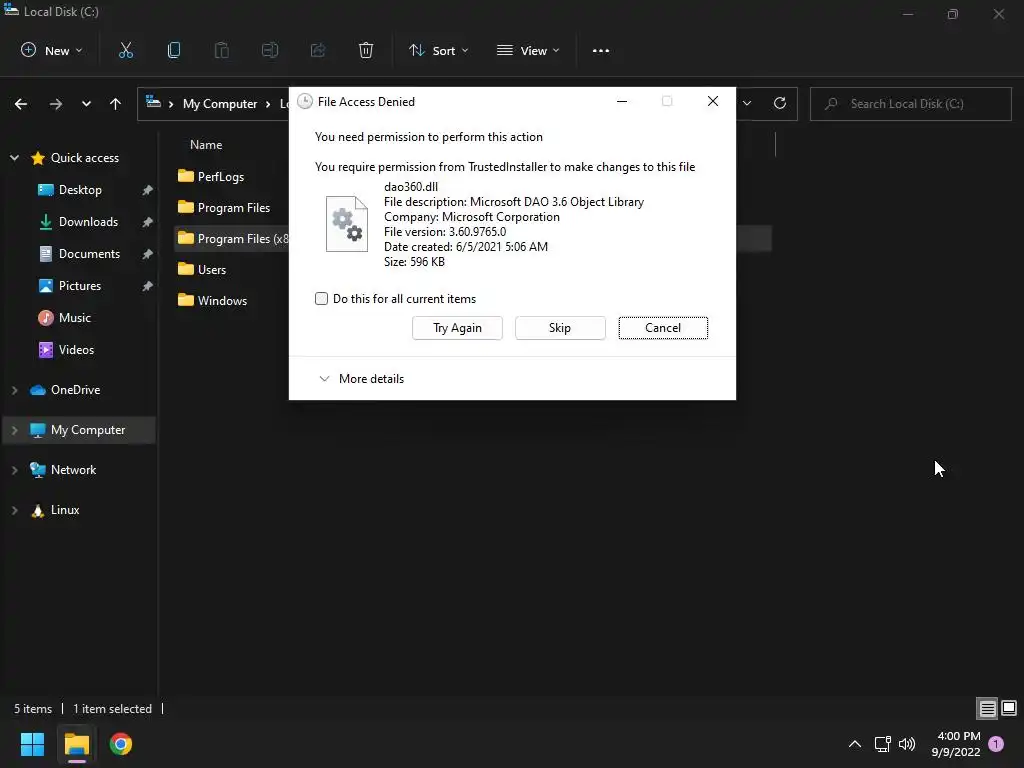Open recent locations dropdown arrow
This screenshot has width=1024, height=768.
click(x=86, y=104)
